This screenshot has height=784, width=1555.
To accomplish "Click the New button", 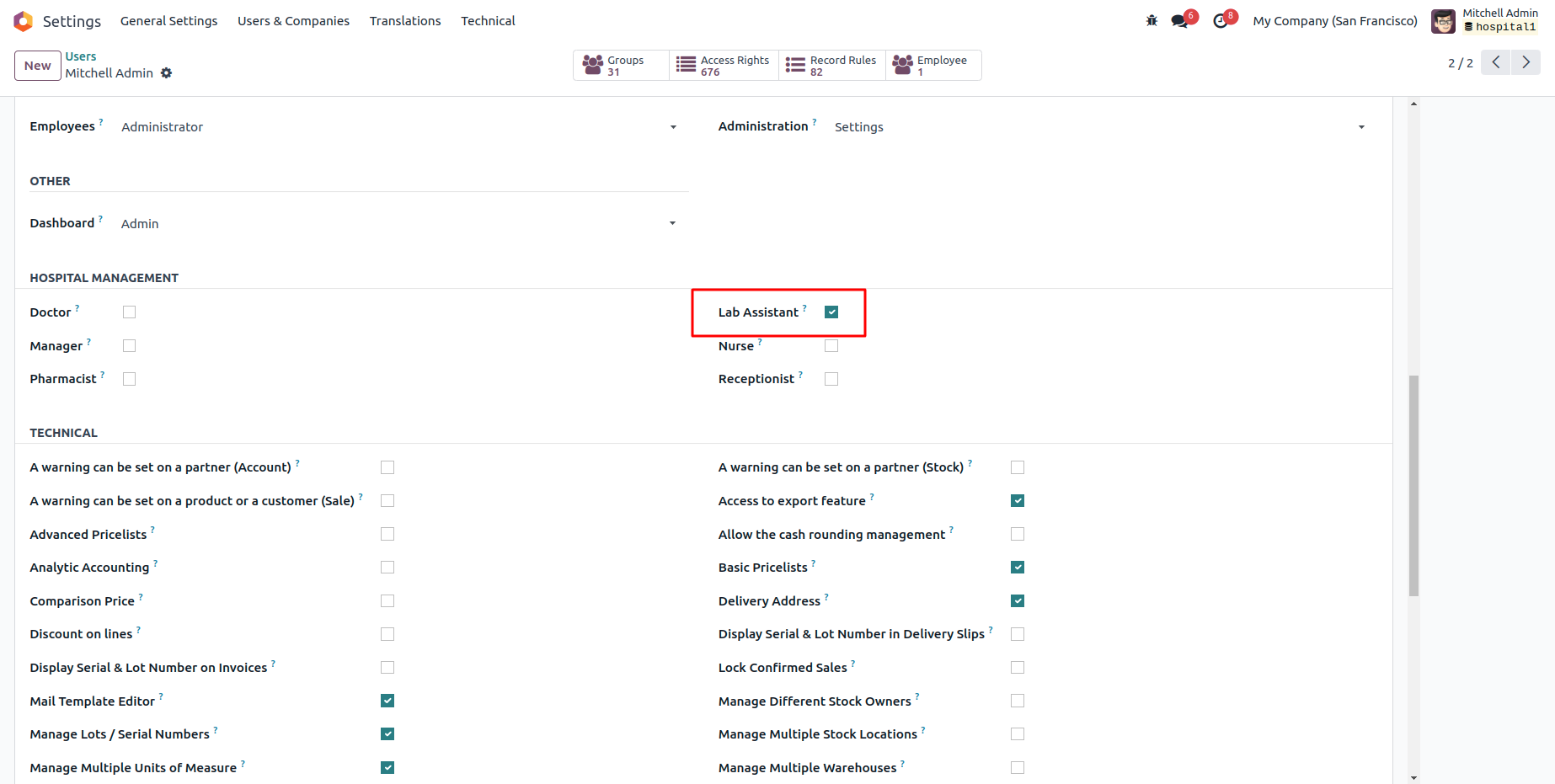I will coord(38,66).
